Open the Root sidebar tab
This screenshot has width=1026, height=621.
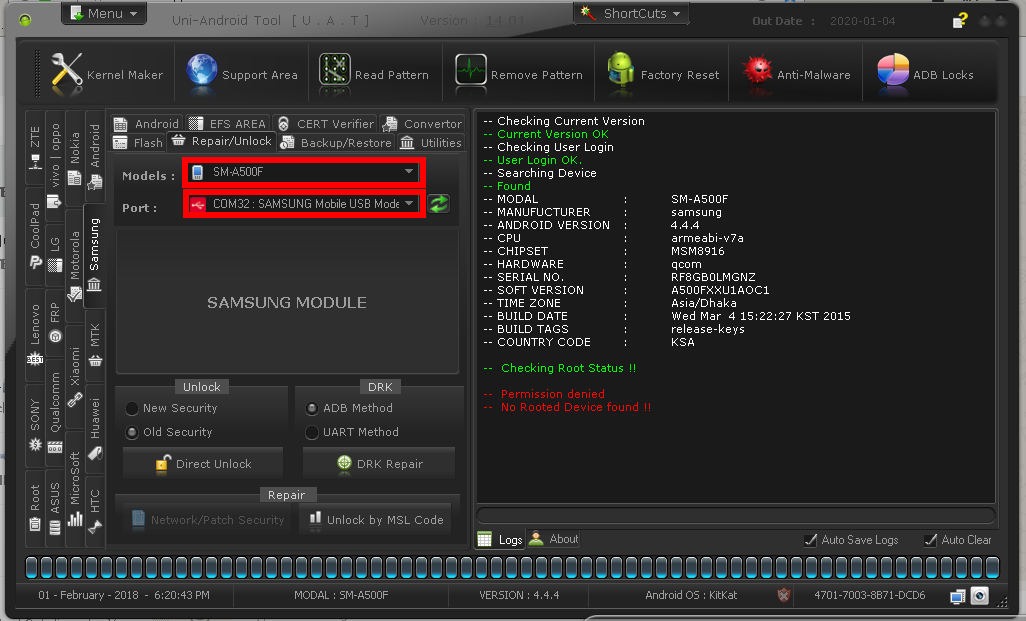tap(35, 508)
